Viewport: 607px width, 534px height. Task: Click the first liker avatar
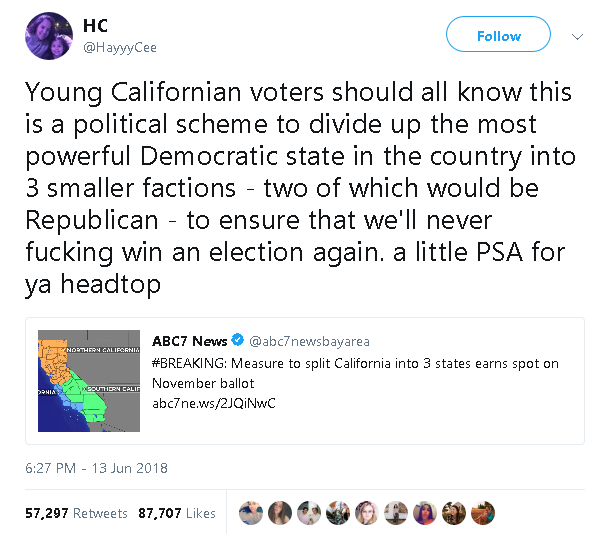pos(251,513)
